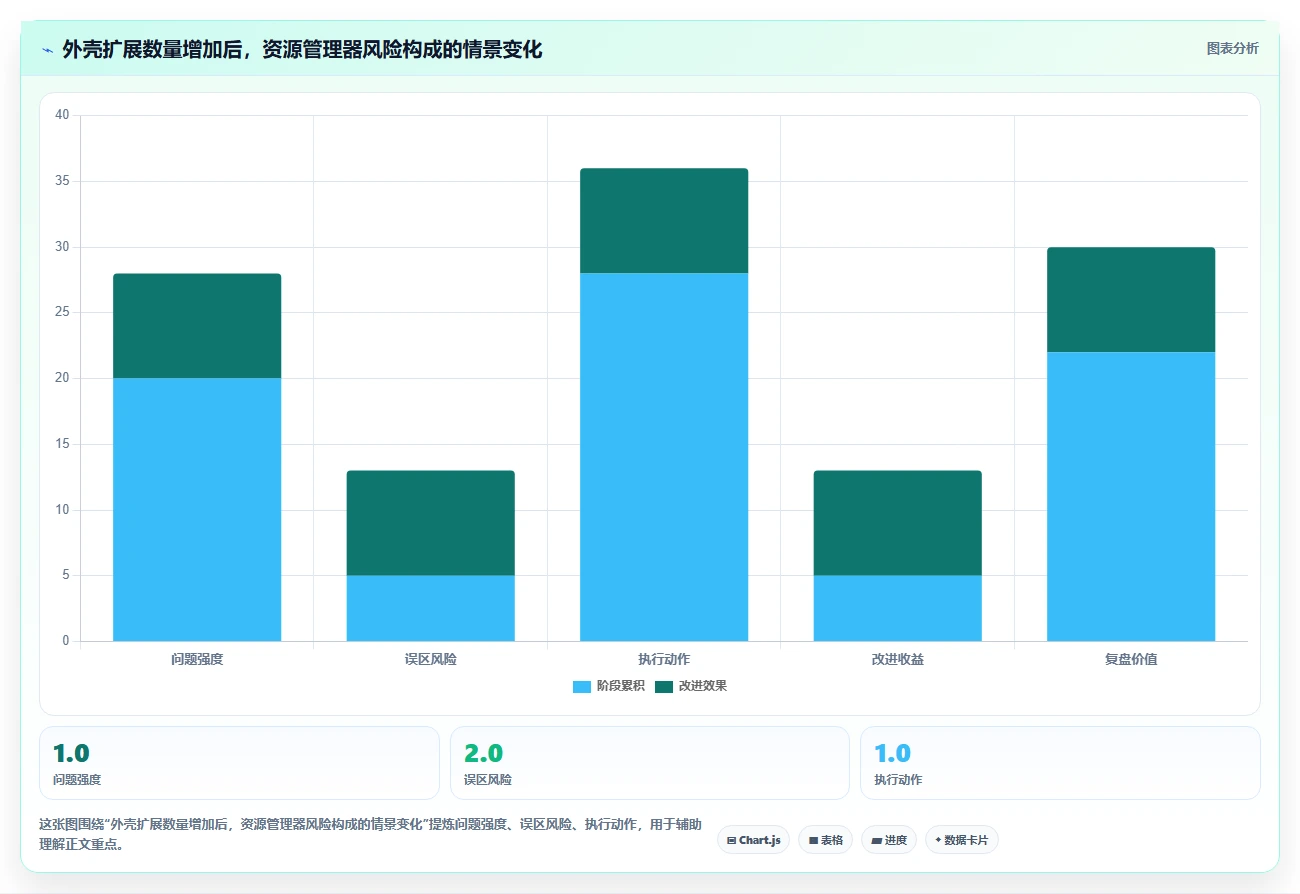Click the green 执行动作 bar segment
The height and width of the screenshot is (894, 1300).
pos(664,221)
